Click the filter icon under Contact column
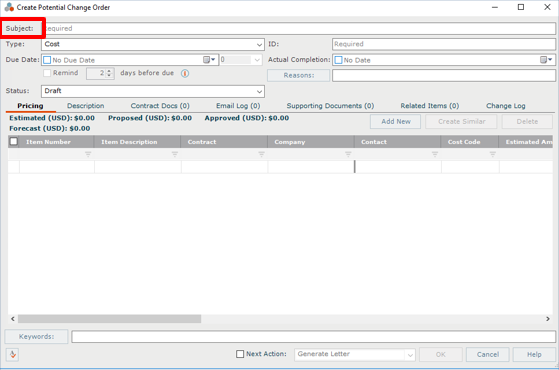This screenshot has height=370, width=559. tap(435, 154)
